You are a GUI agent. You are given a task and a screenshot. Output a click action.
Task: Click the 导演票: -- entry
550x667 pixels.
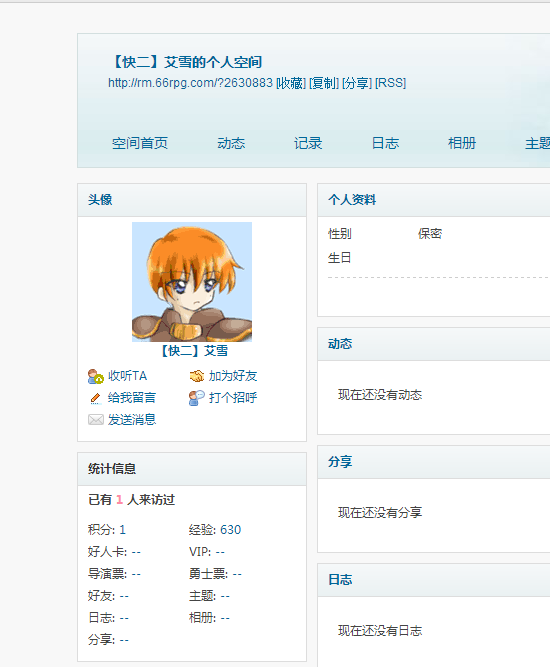[114, 574]
